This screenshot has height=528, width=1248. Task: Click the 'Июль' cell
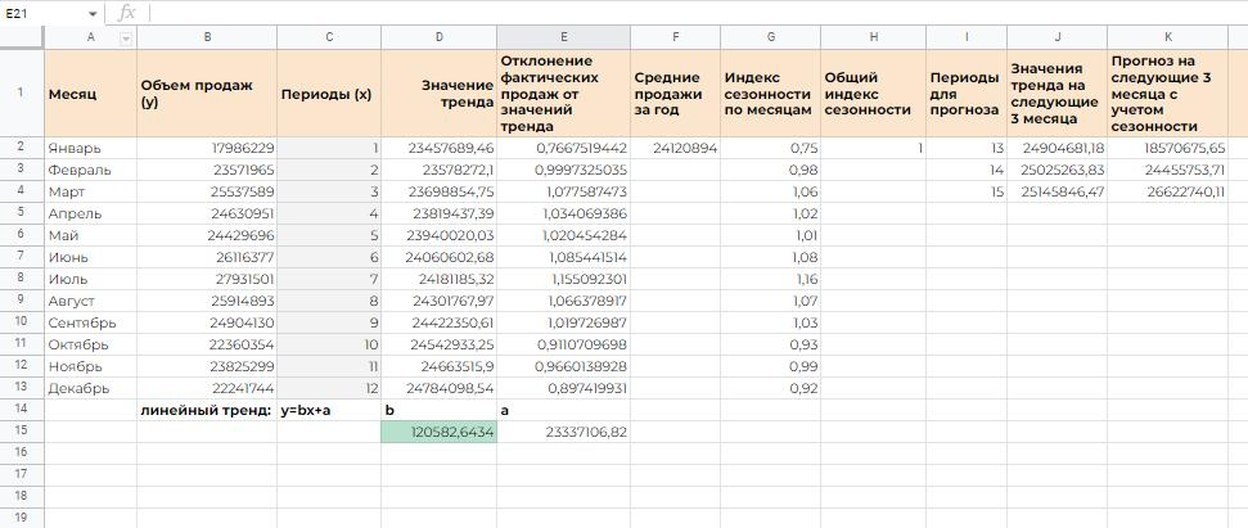click(90, 279)
